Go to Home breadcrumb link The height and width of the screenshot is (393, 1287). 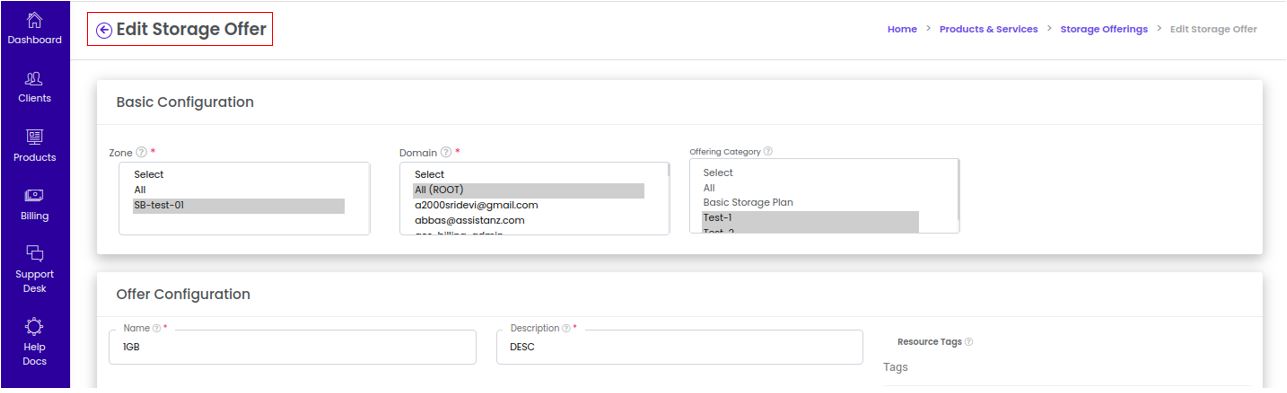(x=902, y=29)
